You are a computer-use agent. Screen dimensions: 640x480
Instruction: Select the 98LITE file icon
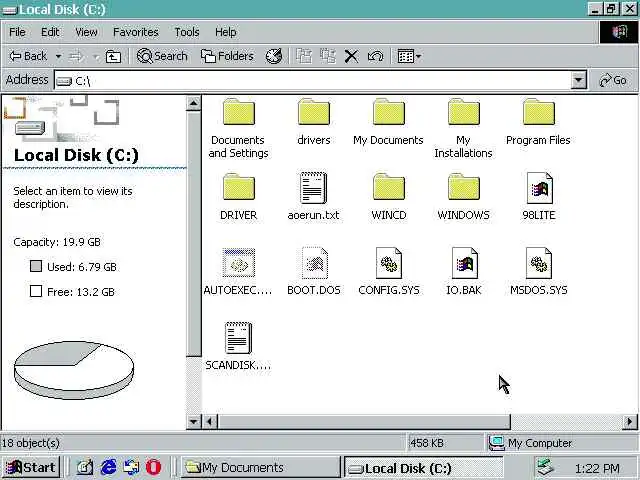539,188
